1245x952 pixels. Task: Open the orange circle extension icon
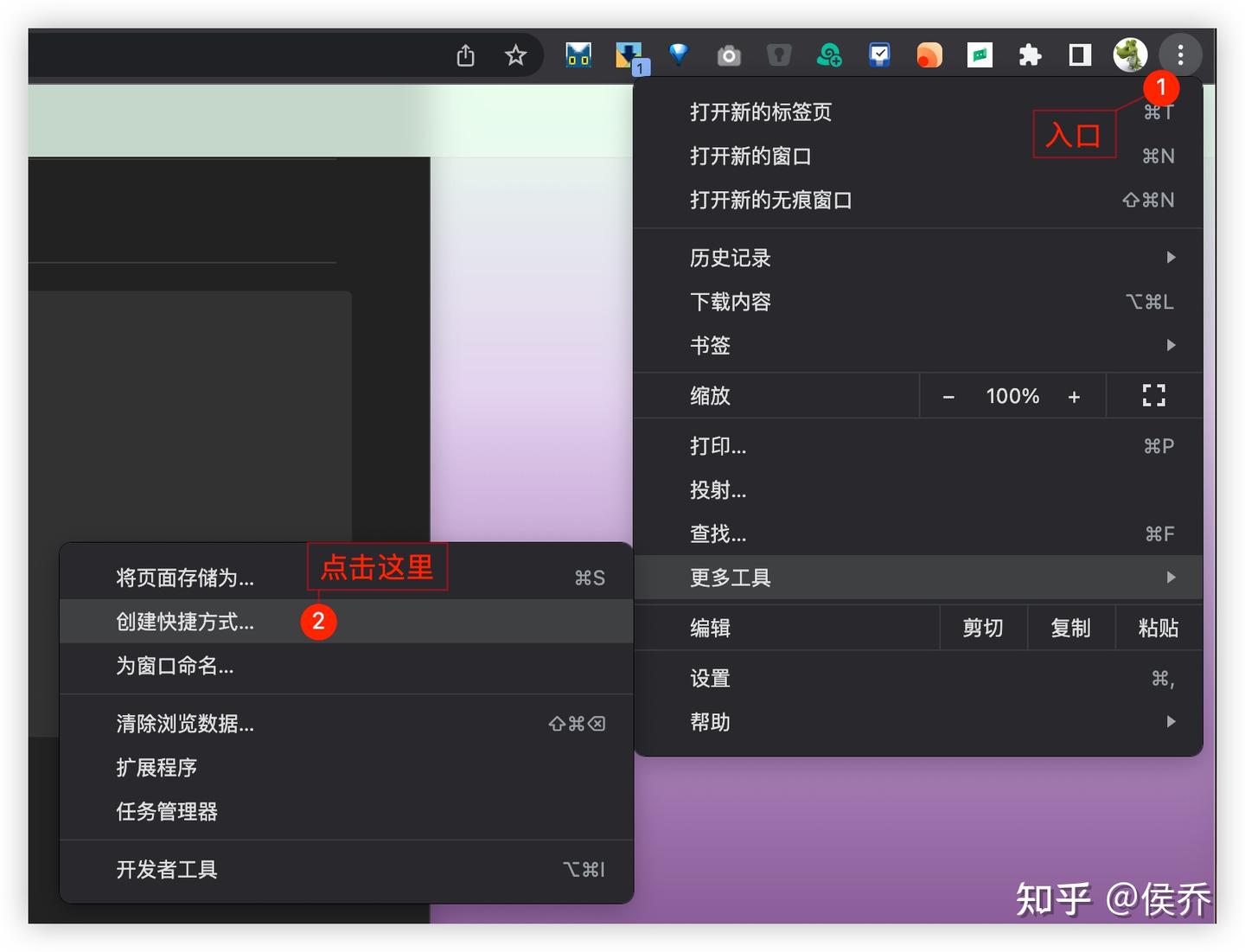929,54
